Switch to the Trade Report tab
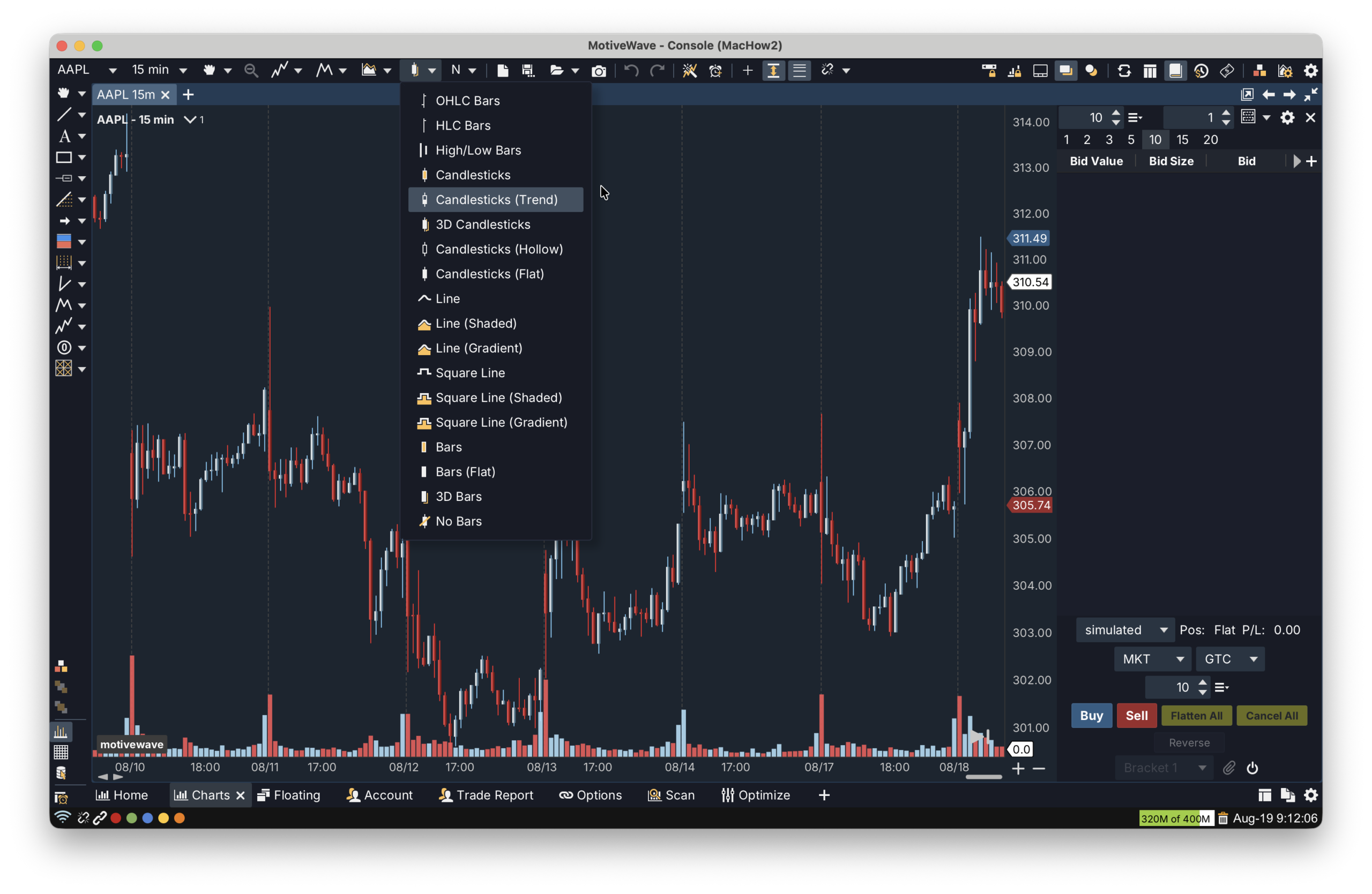Viewport: 1372px width, 894px height. 486,795
